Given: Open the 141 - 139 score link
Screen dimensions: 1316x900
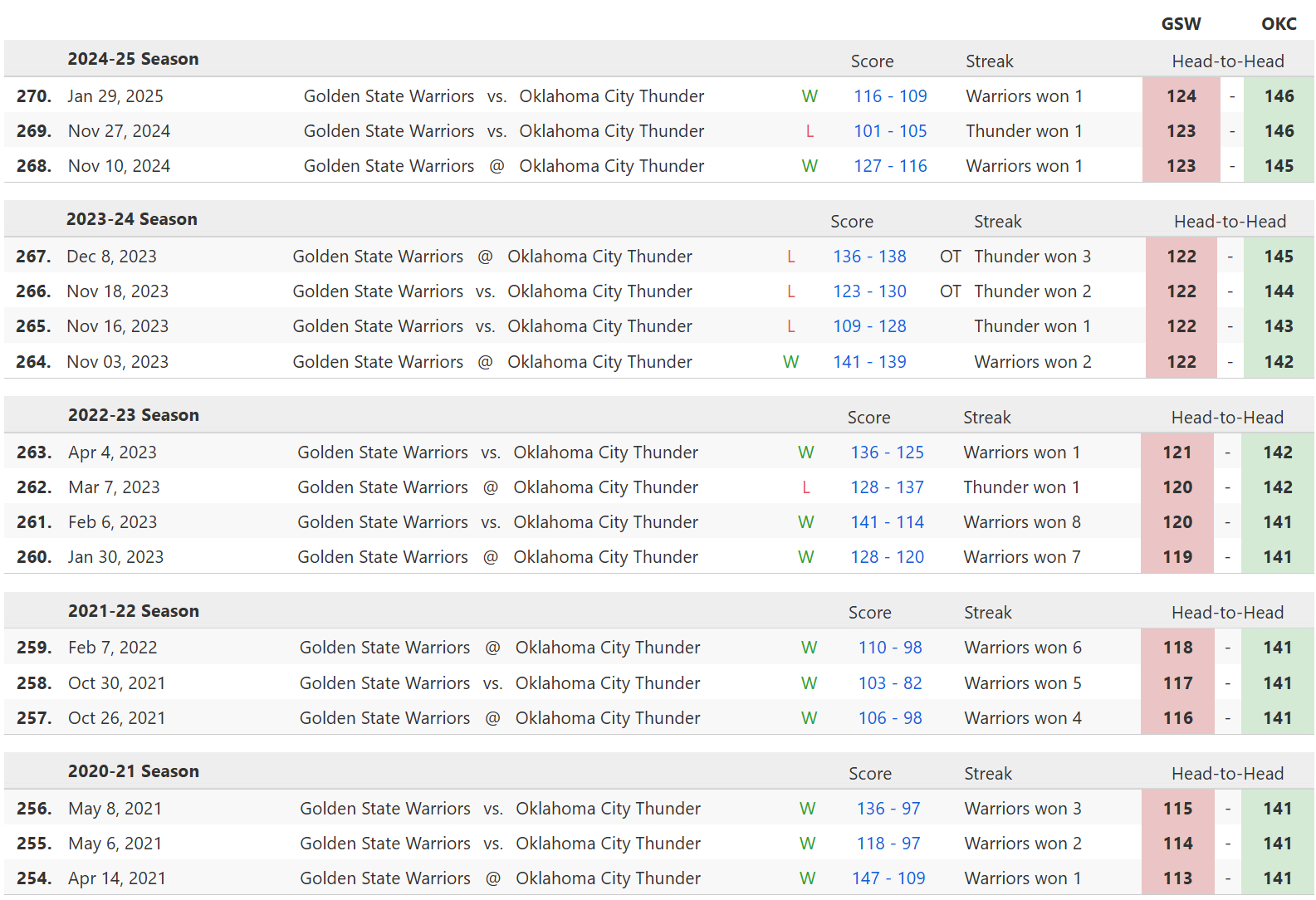Looking at the screenshot, I should pyautogui.click(x=869, y=362).
